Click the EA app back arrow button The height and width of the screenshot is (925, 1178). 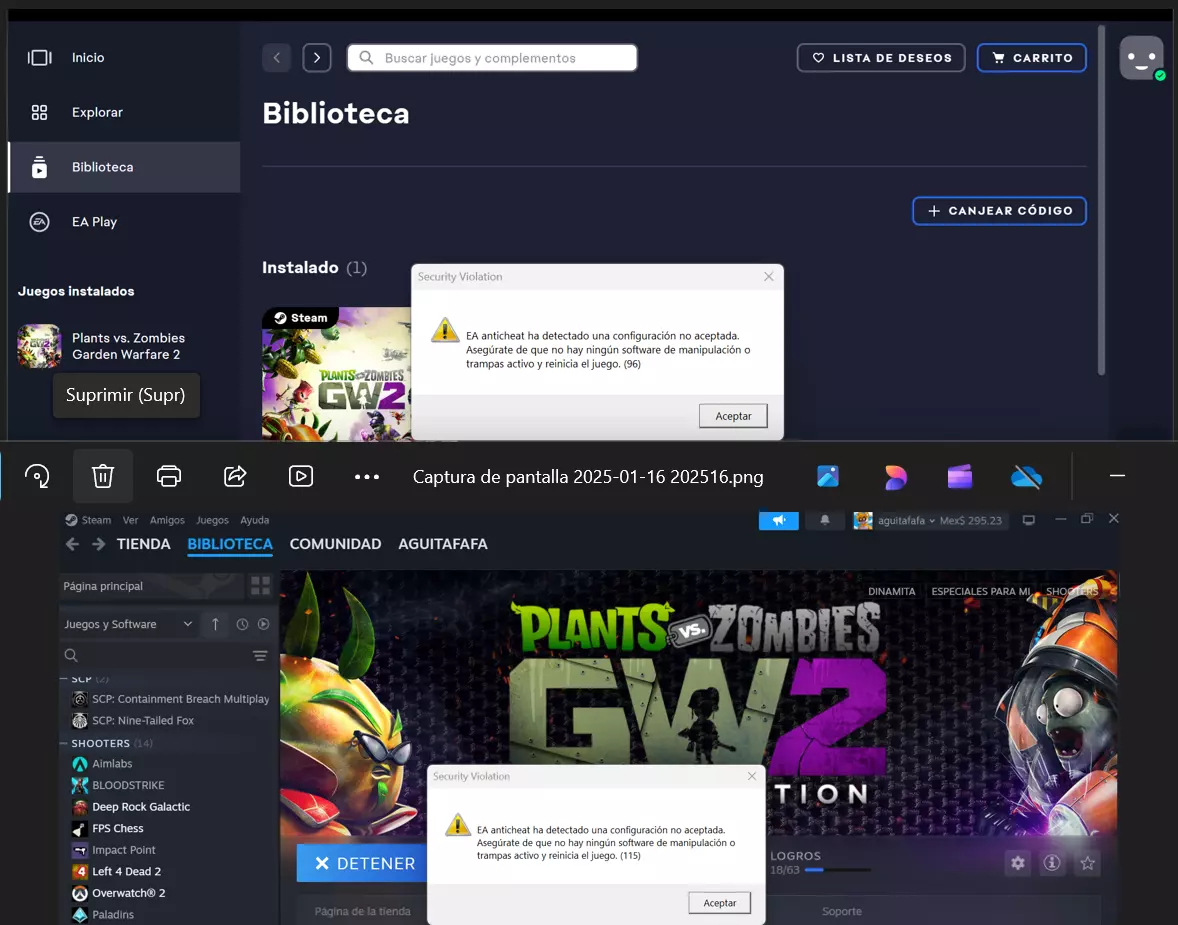tap(276, 58)
